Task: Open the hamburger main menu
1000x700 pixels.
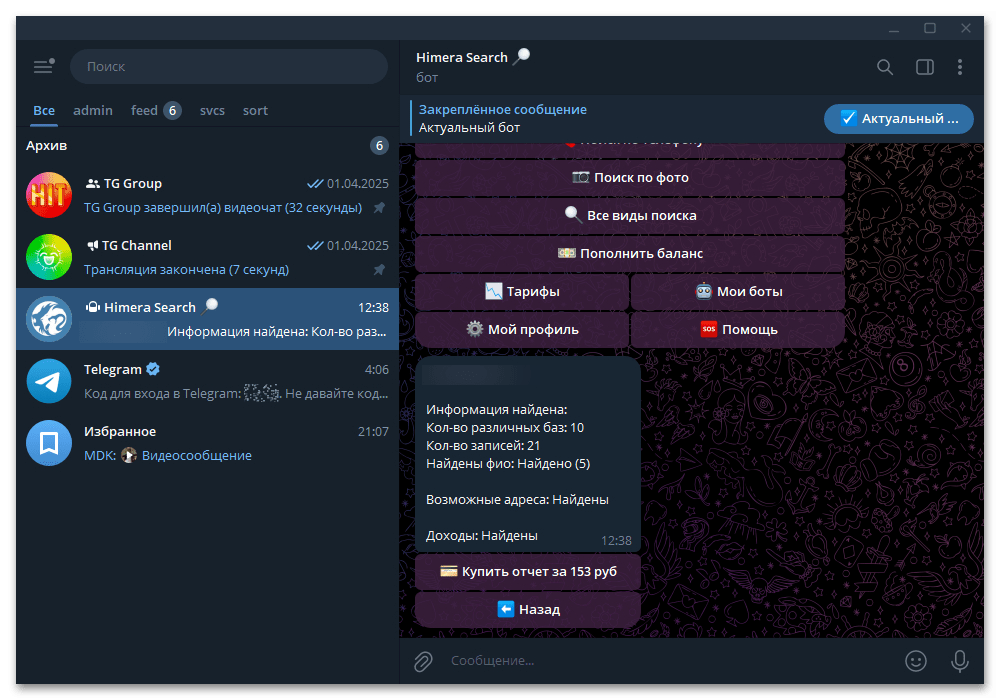Action: tap(44, 66)
